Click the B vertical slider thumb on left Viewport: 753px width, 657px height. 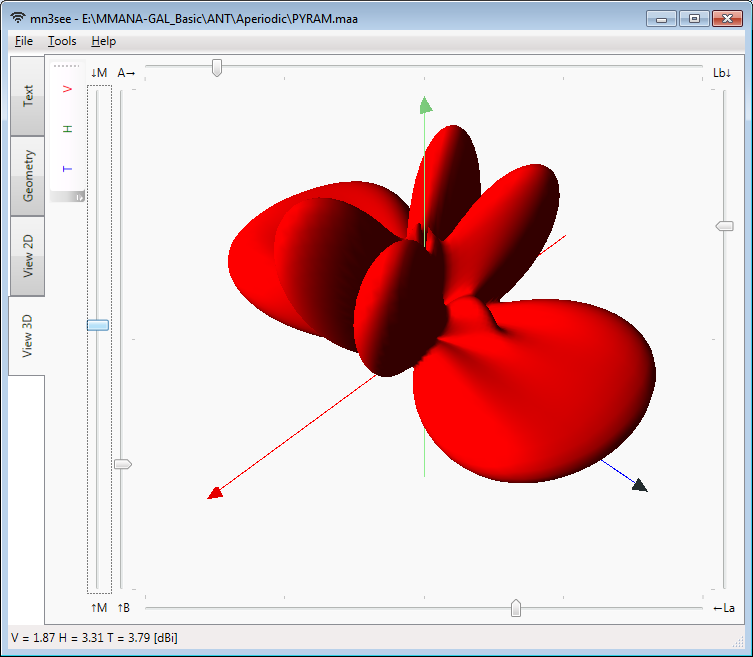tap(122, 464)
